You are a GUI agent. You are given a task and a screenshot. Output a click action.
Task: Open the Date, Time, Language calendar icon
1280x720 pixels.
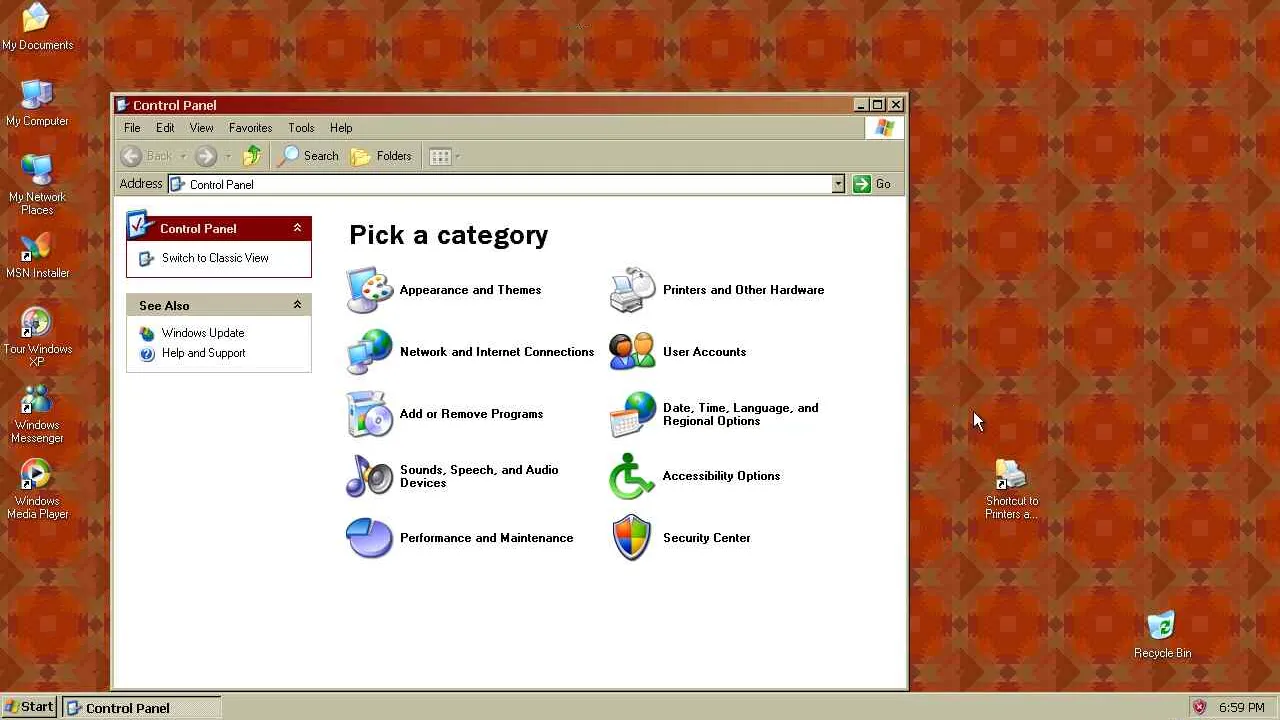633,414
